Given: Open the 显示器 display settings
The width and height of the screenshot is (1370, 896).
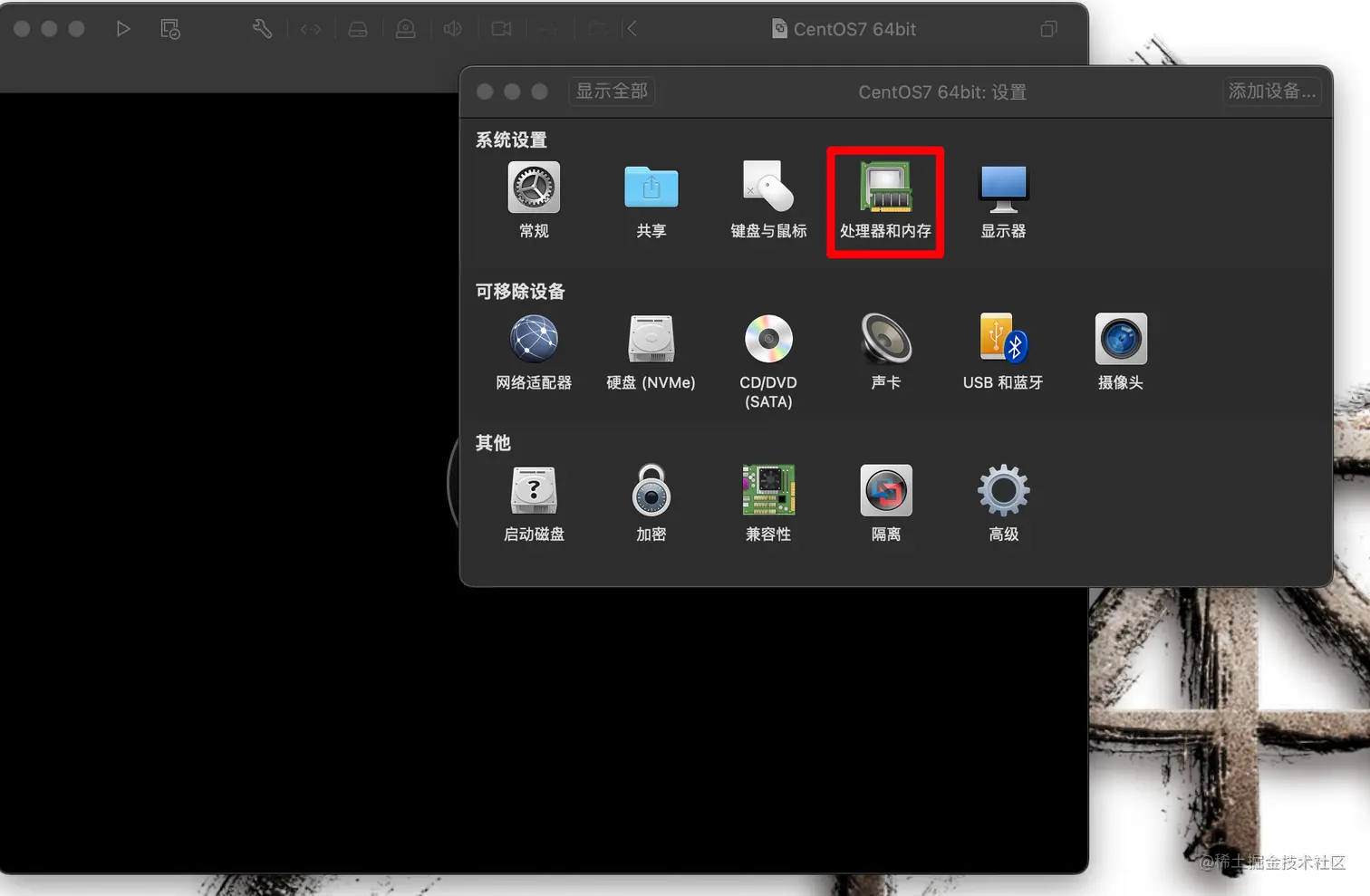Looking at the screenshot, I should click(1003, 200).
